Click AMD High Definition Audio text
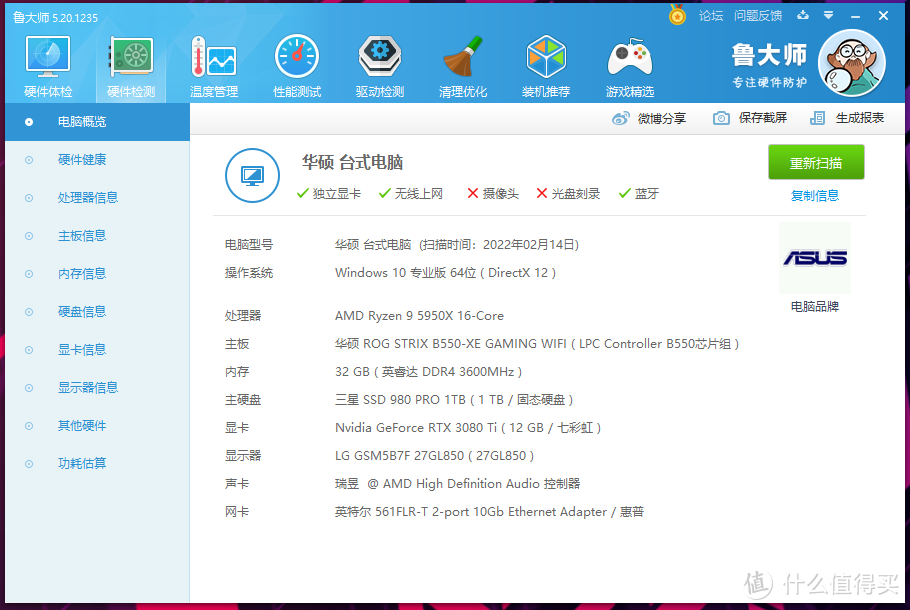The width and height of the screenshot is (910, 610). [457, 483]
